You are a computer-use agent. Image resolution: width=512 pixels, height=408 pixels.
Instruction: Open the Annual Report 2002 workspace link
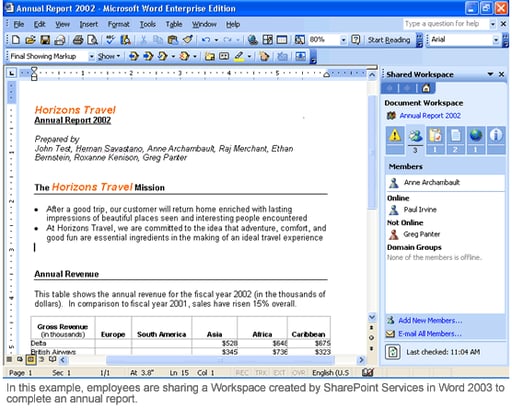[430, 116]
